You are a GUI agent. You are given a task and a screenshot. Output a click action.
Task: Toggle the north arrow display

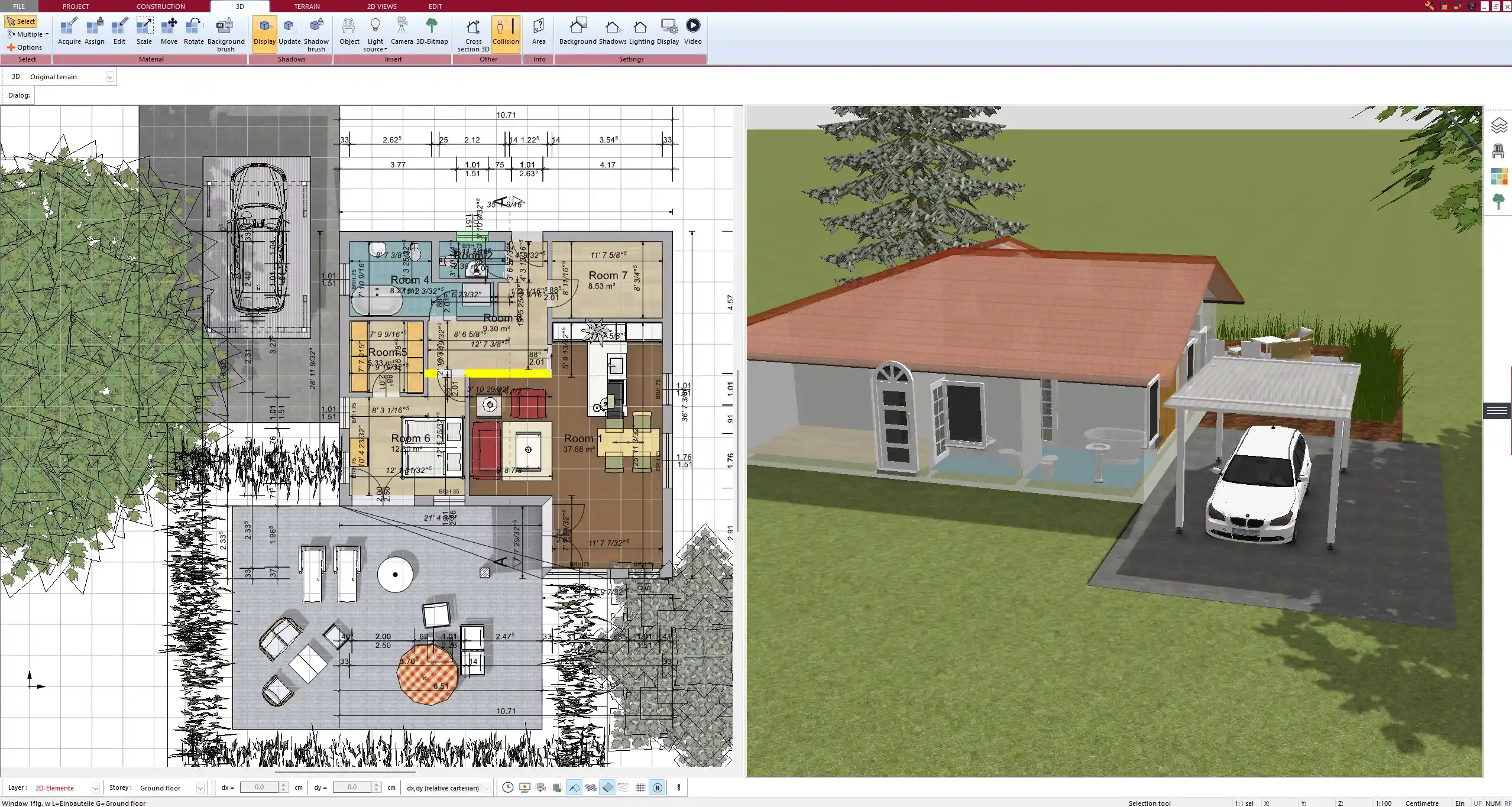point(657,787)
